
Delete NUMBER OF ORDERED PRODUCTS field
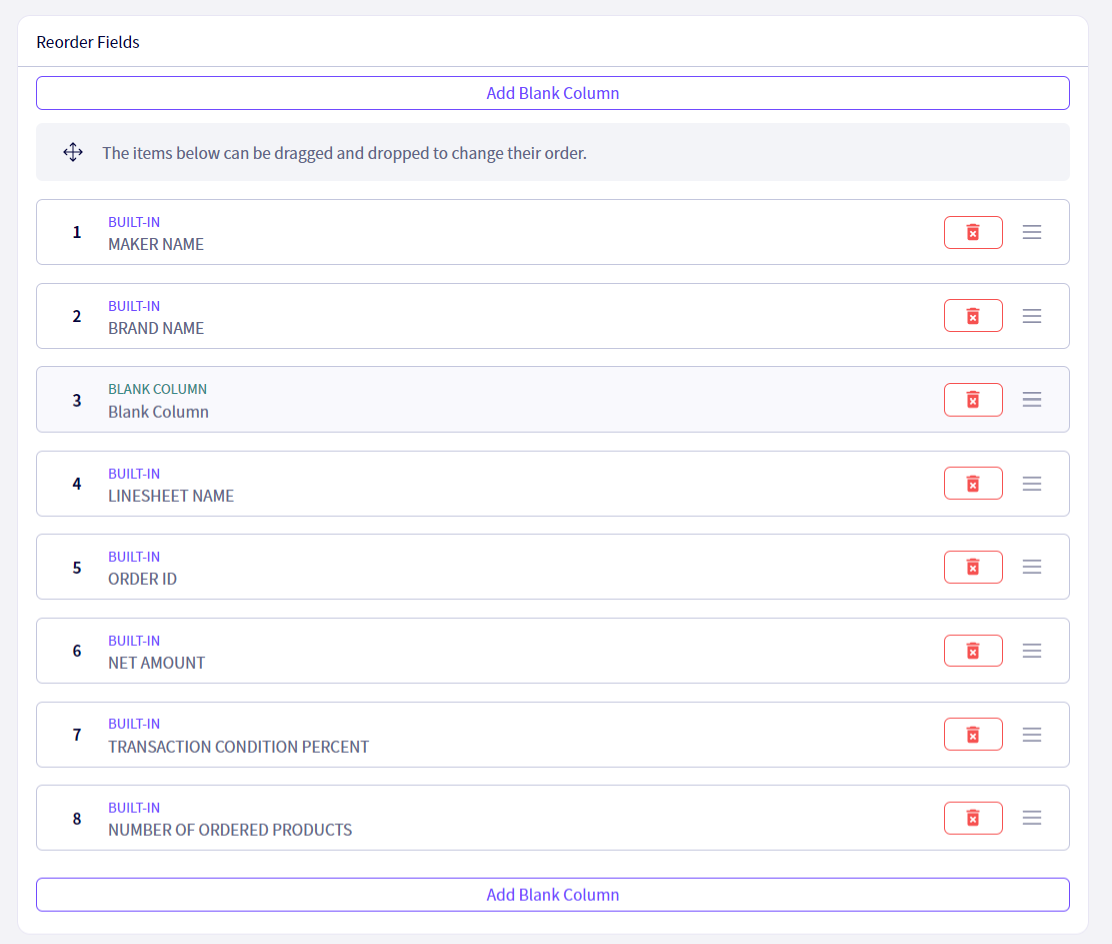click(973, 818)
